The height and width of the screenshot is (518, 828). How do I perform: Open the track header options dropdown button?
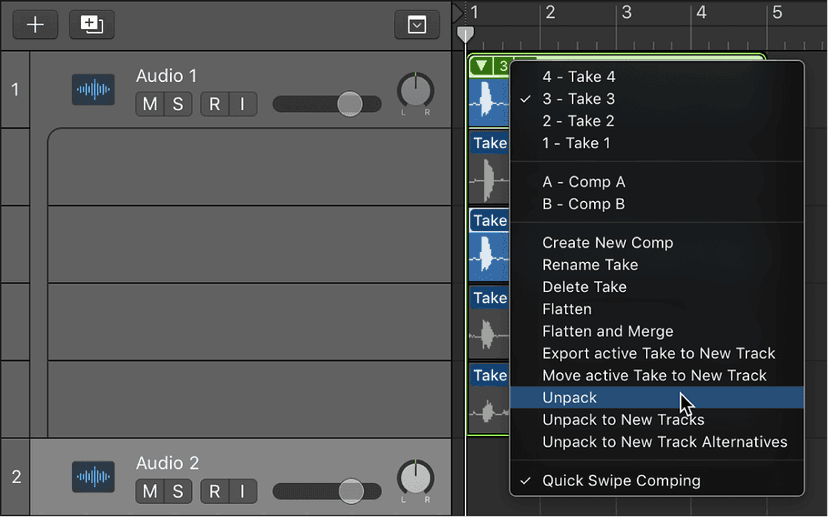[417, 24]
